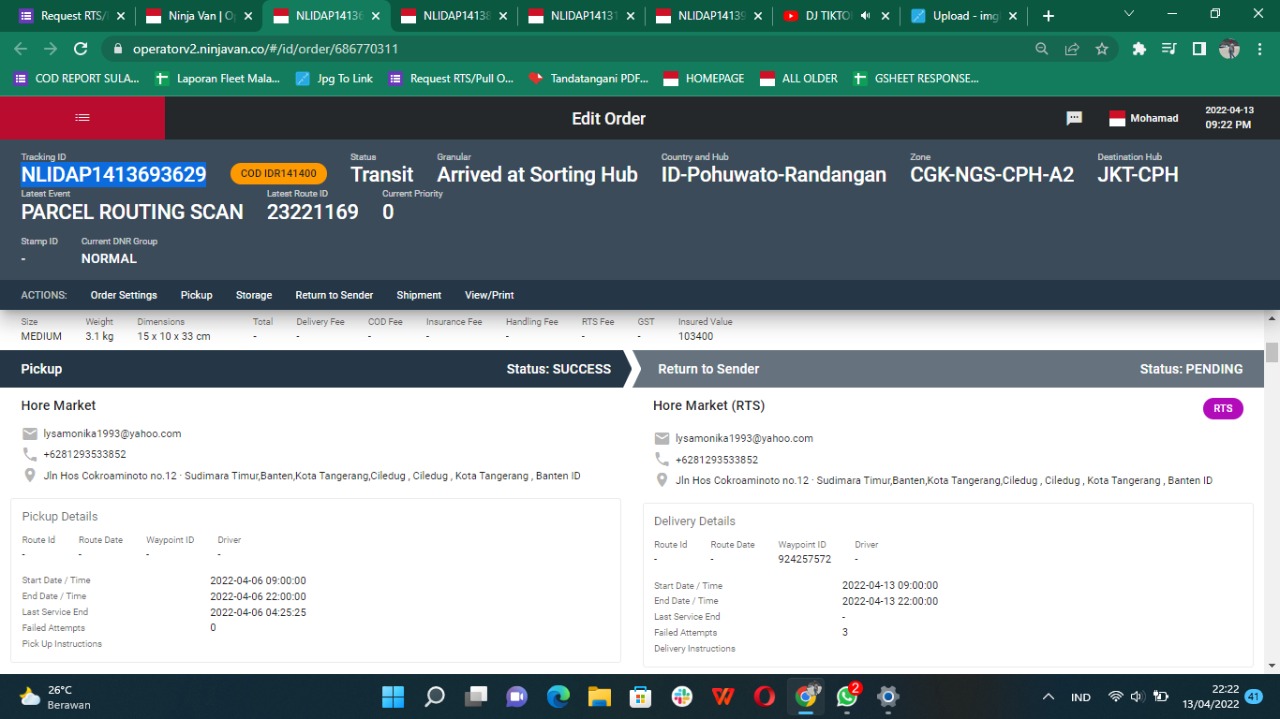Viewport: 1280px width, 719px height.
Task: Click the chat message icon in header
Action: (x=1074, y=118)
